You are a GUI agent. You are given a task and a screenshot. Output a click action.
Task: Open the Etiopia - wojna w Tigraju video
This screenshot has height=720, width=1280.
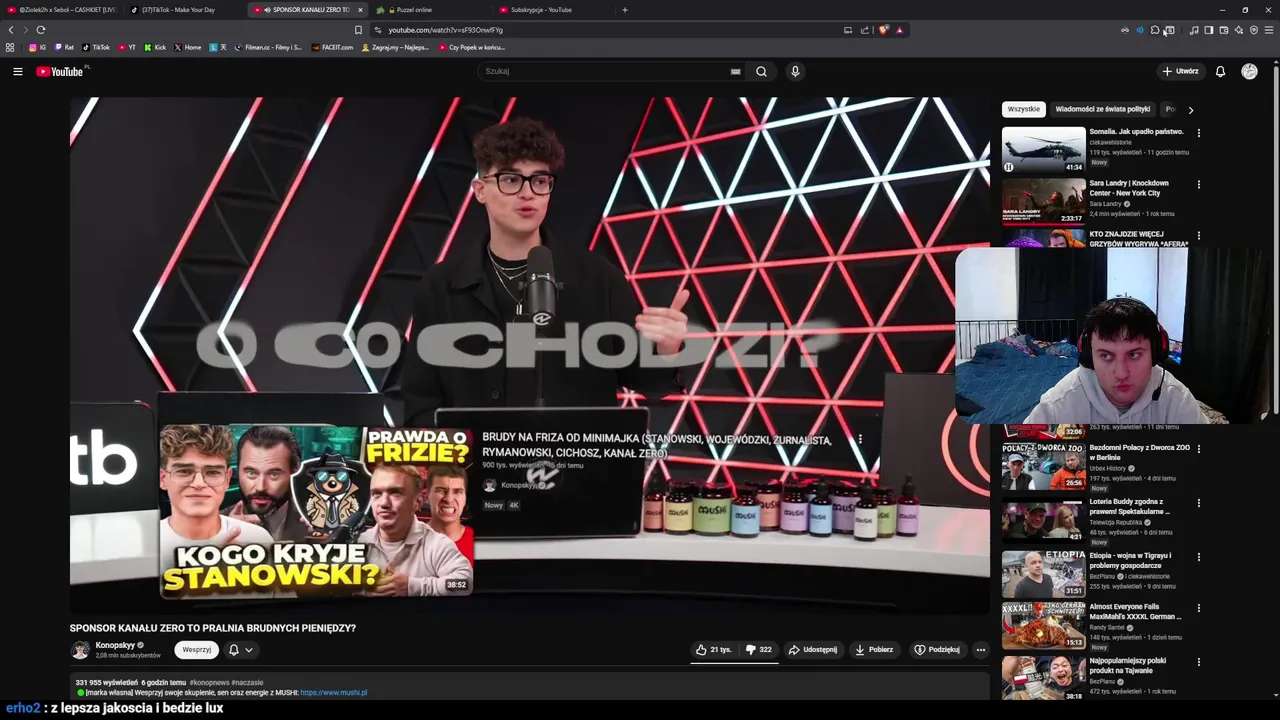coord(1043,573)
